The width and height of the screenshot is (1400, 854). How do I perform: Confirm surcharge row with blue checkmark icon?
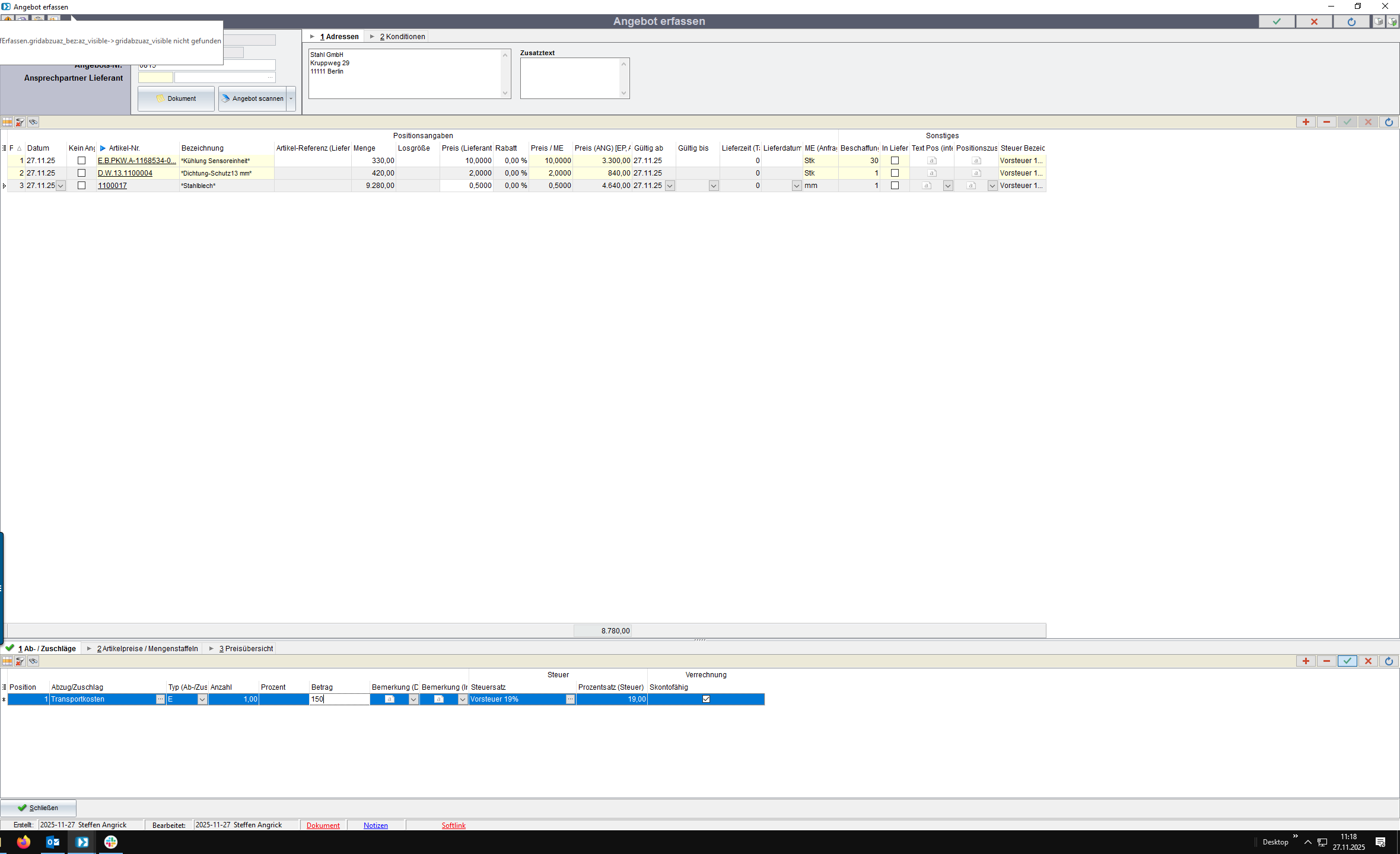[x=1347, y=661]
